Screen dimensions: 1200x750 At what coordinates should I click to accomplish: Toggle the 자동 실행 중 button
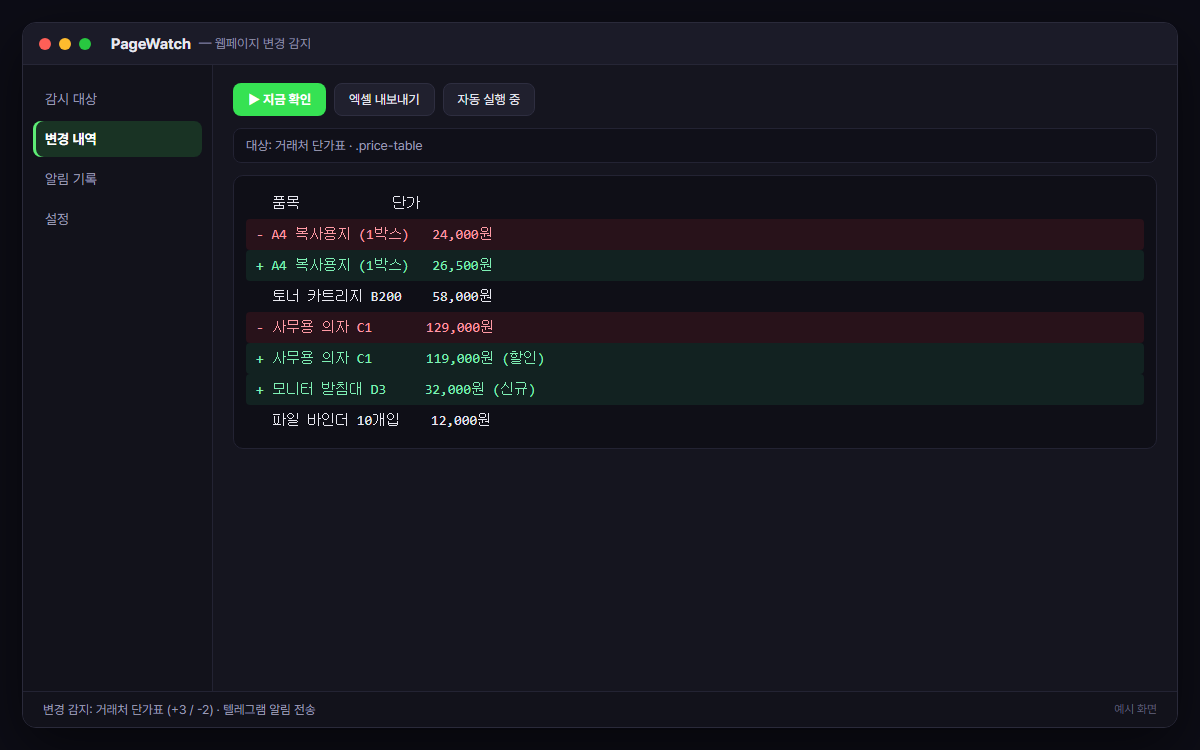coord(489,100)
